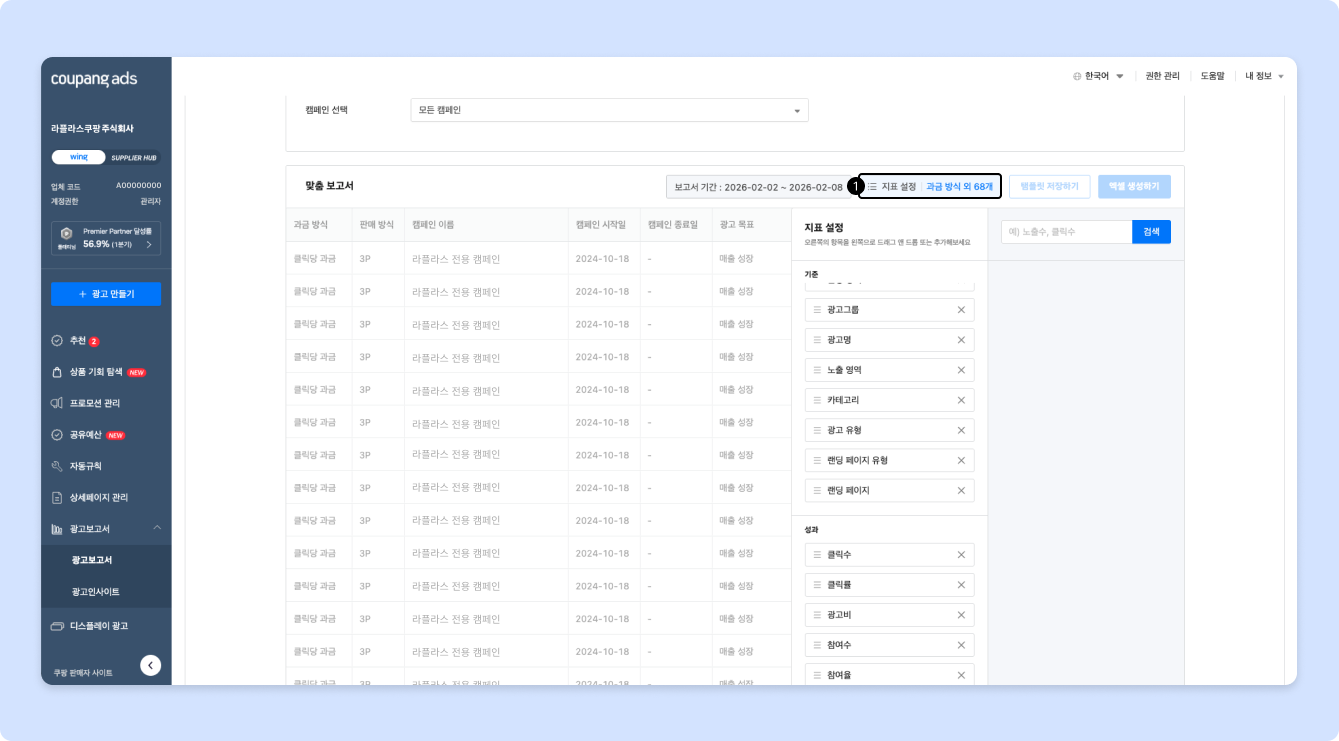Collapse the 광고보고서 sidebar section
This screenshot has height=741, width=1339.
(x=156, y=528)
